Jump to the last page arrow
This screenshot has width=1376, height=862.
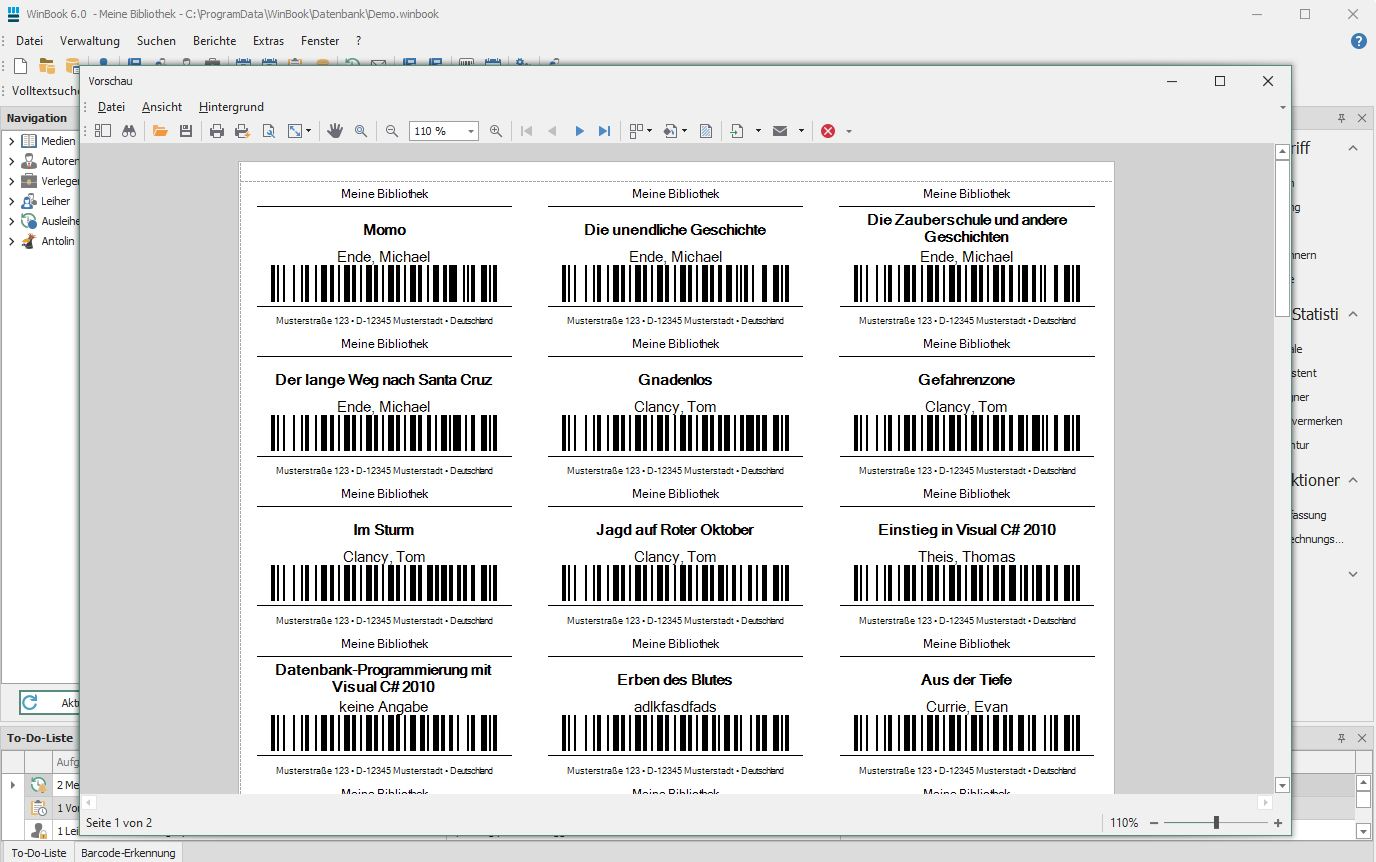coord(604,131)
